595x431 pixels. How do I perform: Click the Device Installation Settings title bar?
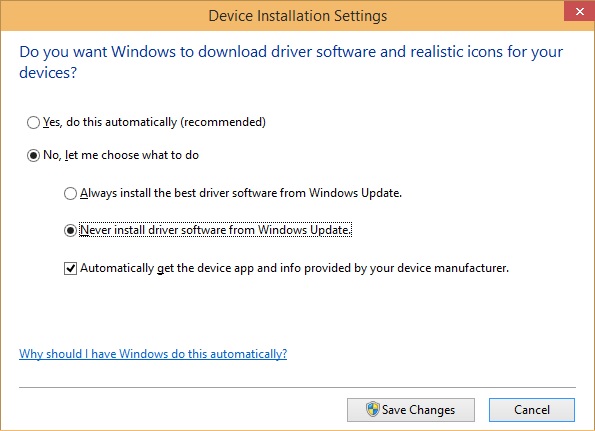coord(298,16)
